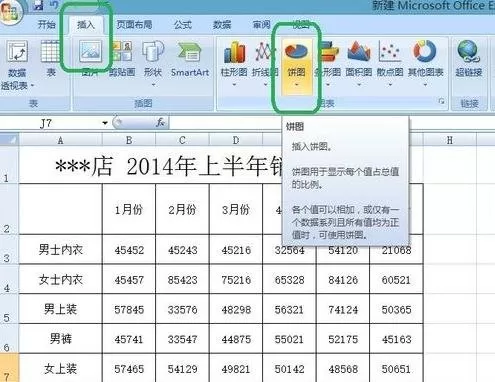Insert a Line chart (折线图)
Image resolution: width=495 pixels, height=382 pixels.
[x=265, y=63]
